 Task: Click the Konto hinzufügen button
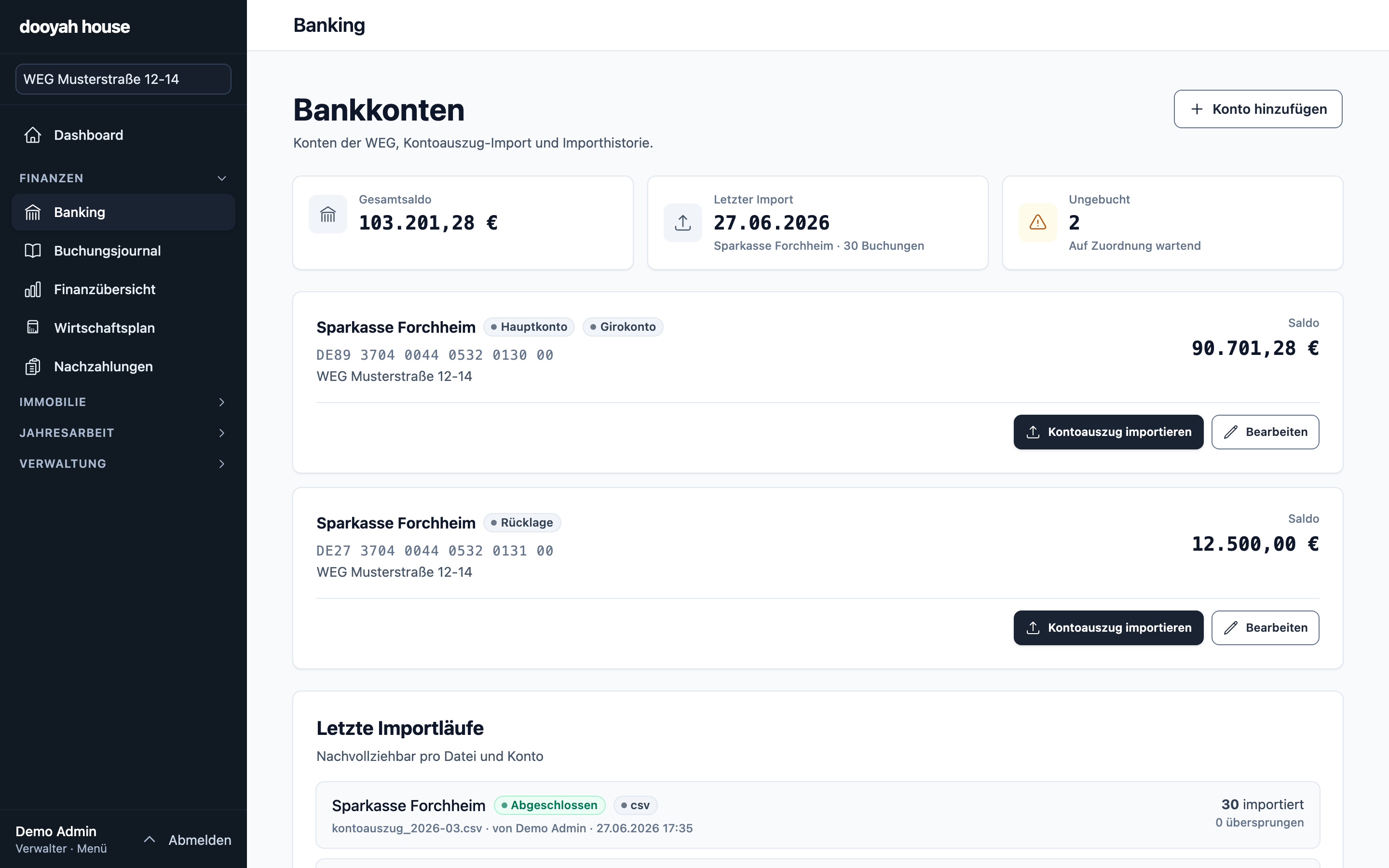(x=1257, y=109)
